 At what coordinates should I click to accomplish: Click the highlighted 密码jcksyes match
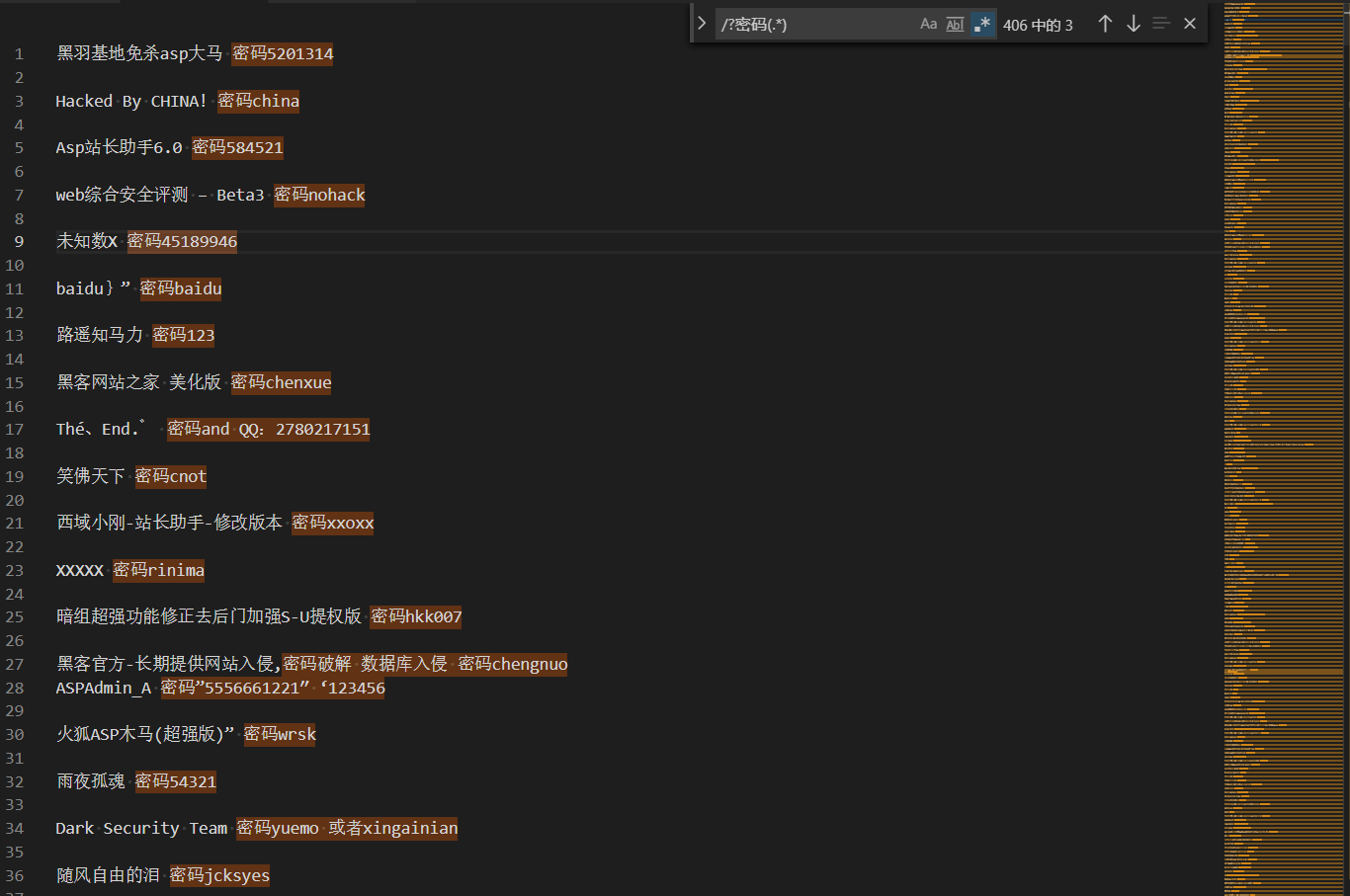coord(219,876)
